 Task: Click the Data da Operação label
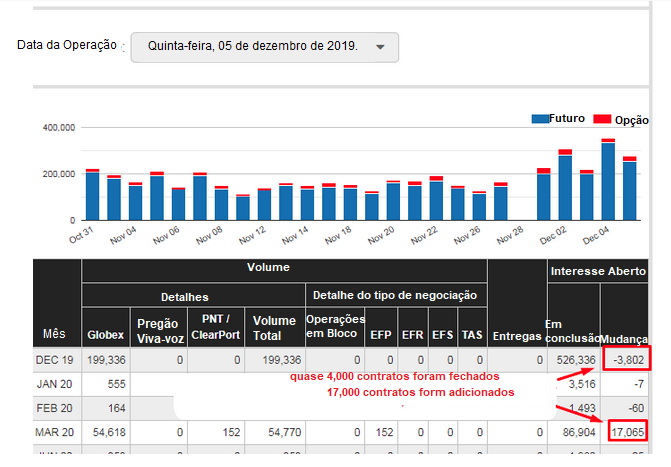pyautogui.click(x=67, y=45)
